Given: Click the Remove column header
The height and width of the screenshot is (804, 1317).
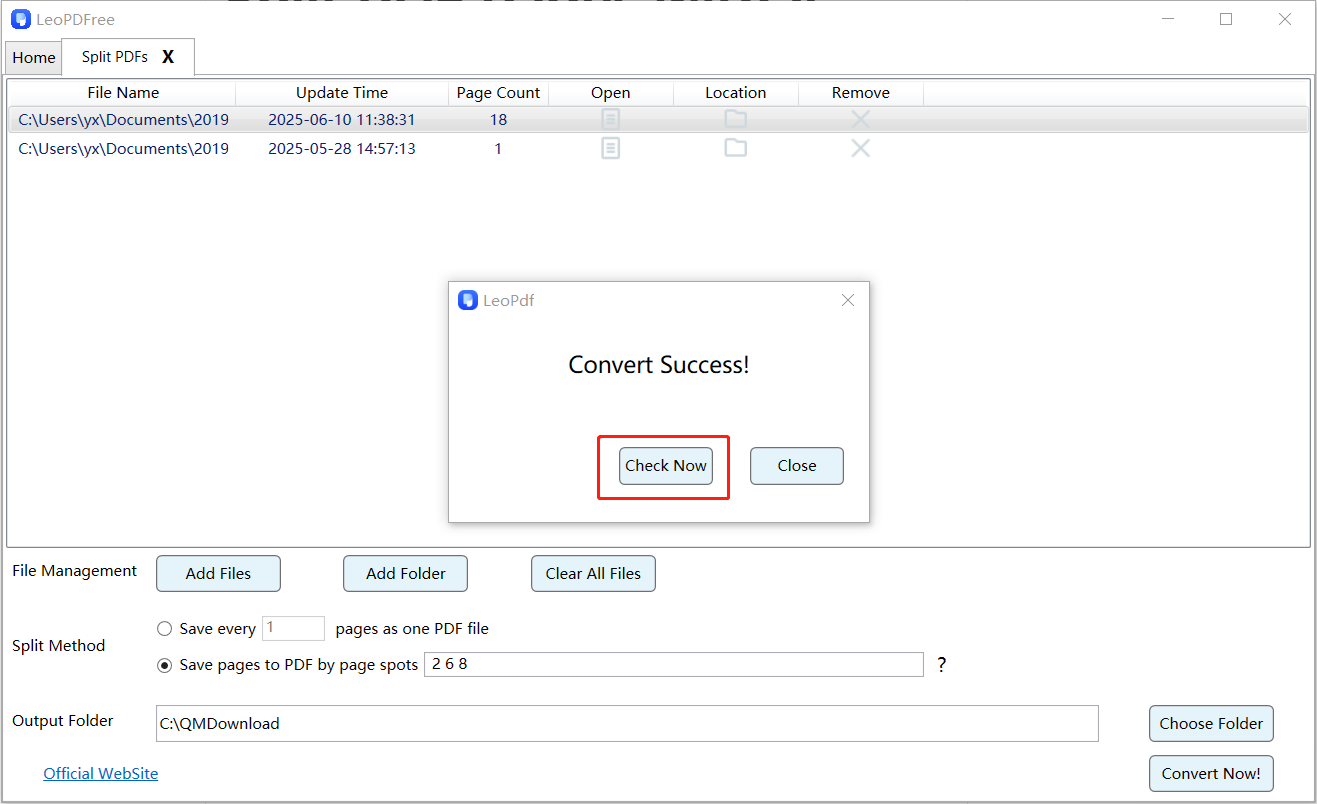Looking at the screenshot, I should tap(860, 93).
